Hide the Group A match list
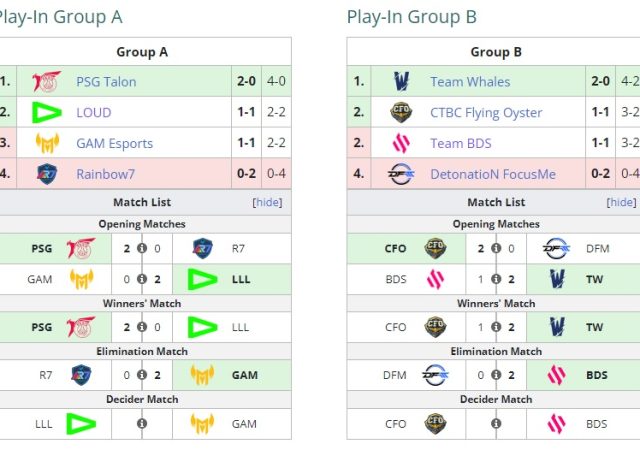The image size is (640, 450). (x=267, y=202)
